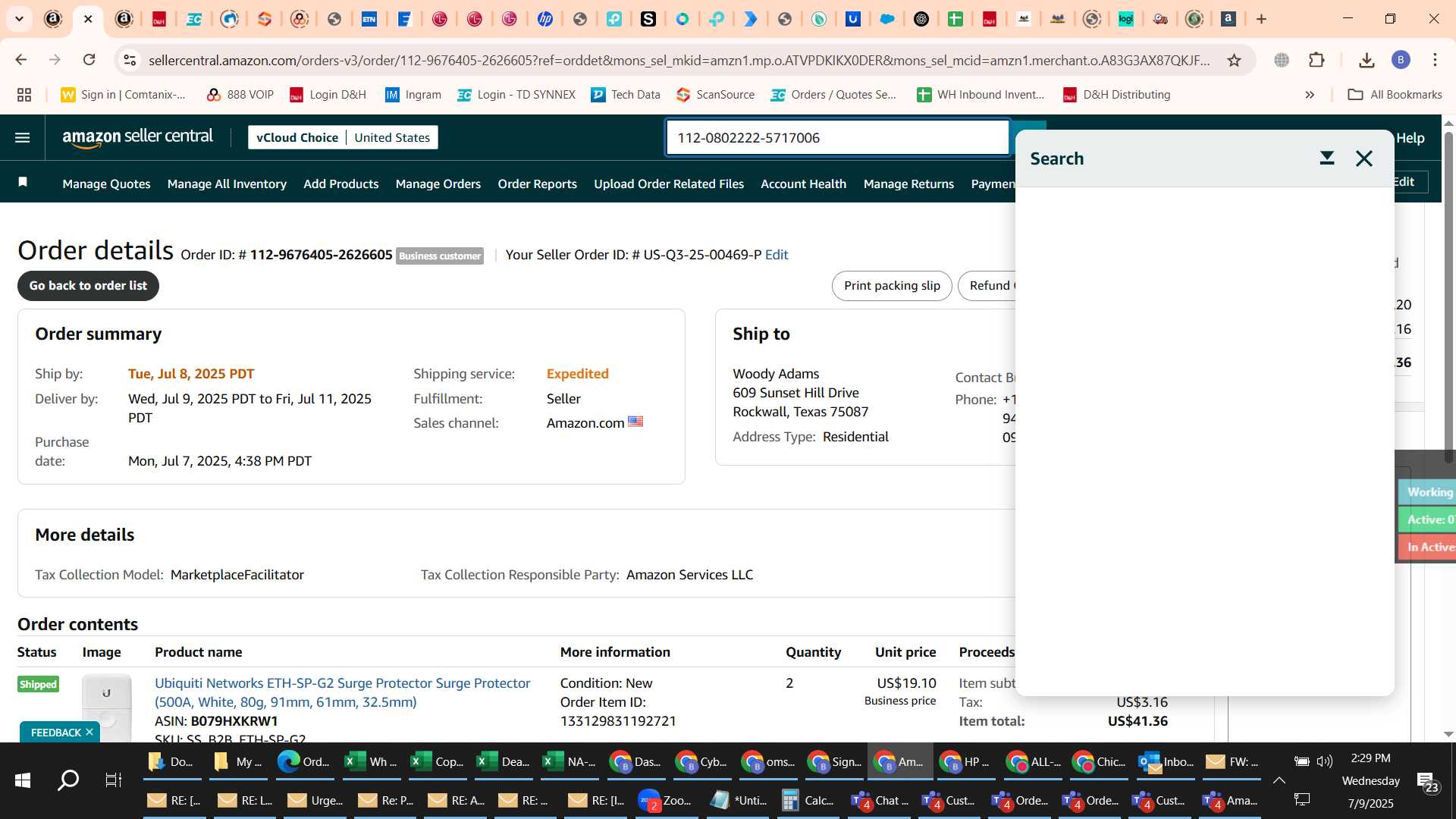This screenshot has height=819, width=1456.
Task: Open Add Products menu item
Action: tap(340, 184)
